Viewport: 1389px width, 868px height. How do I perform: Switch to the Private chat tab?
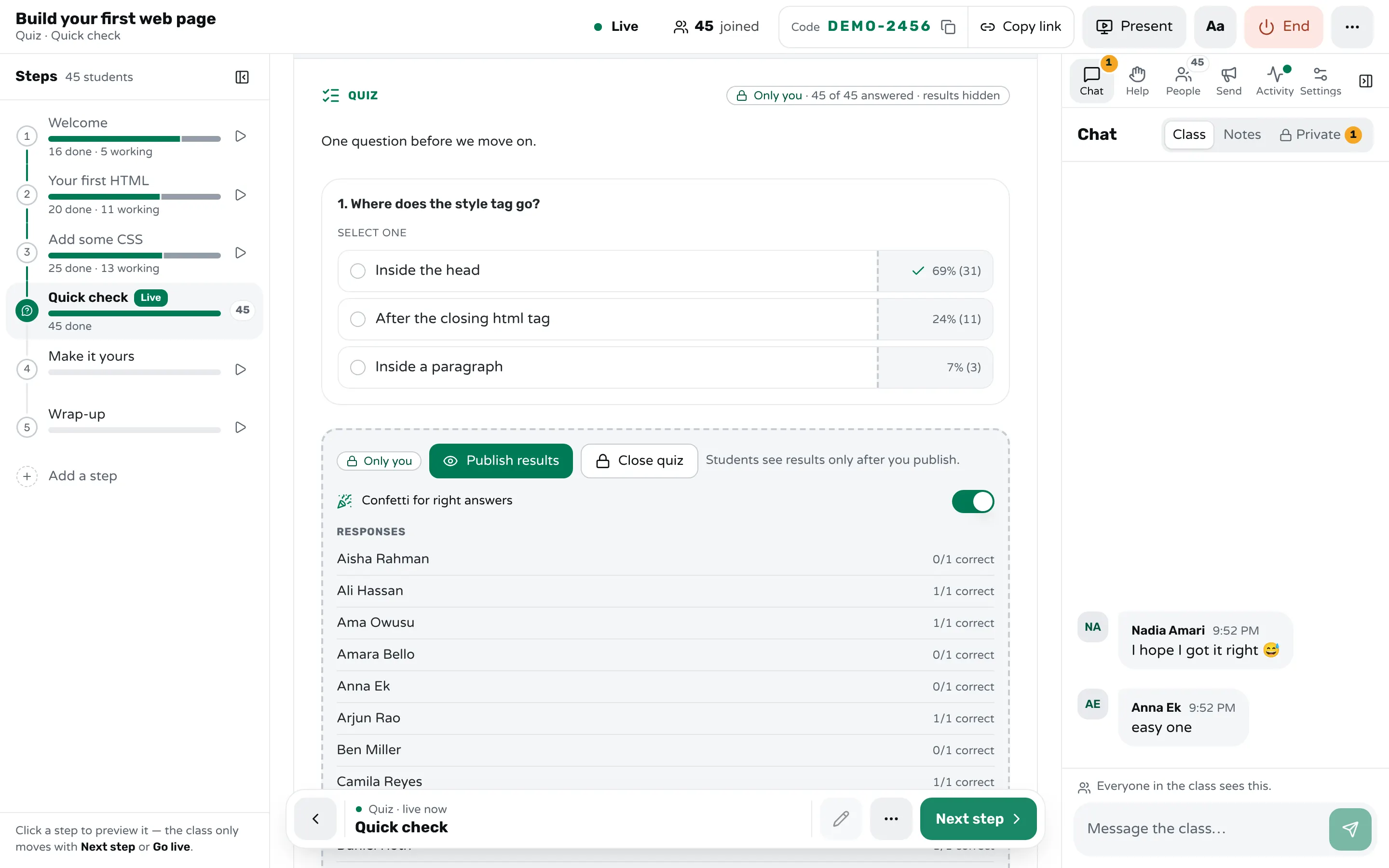click(x=1320, y=135)
